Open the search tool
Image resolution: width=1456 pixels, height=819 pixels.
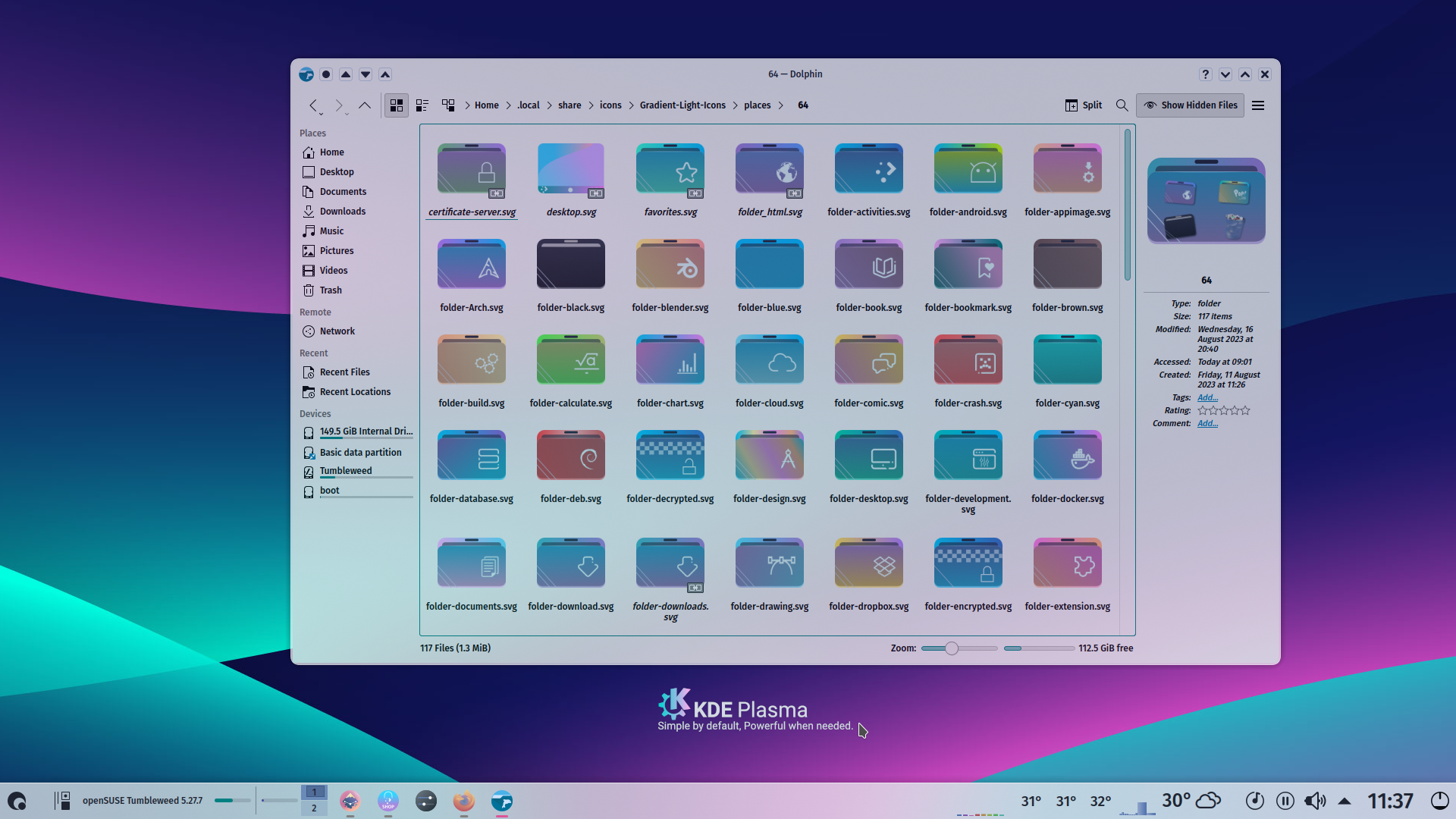1122,105
